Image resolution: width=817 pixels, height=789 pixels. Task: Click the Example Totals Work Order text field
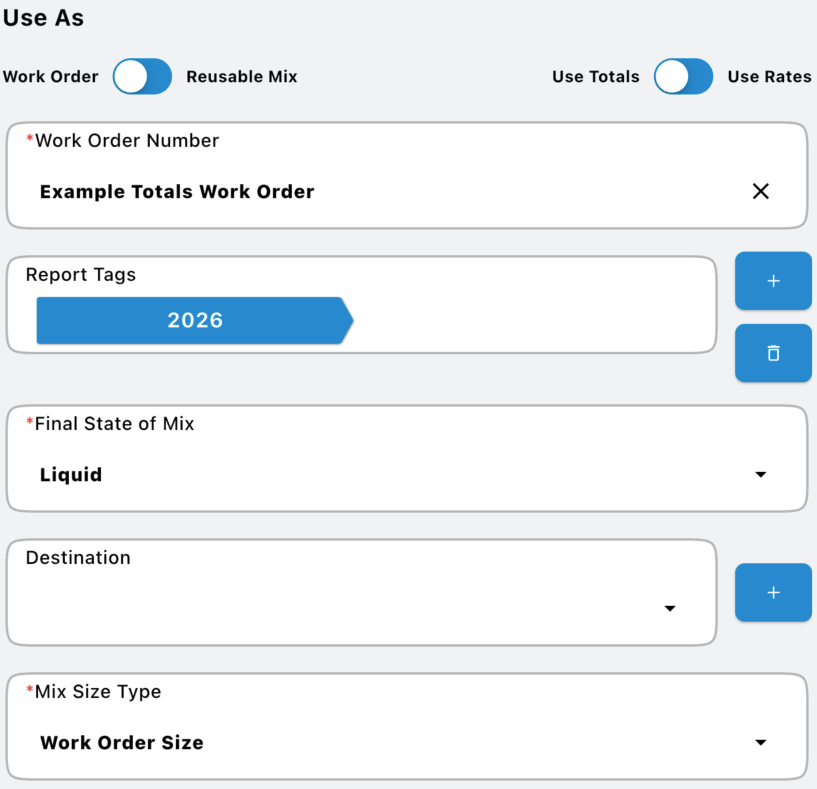click(x=177, y=191)
